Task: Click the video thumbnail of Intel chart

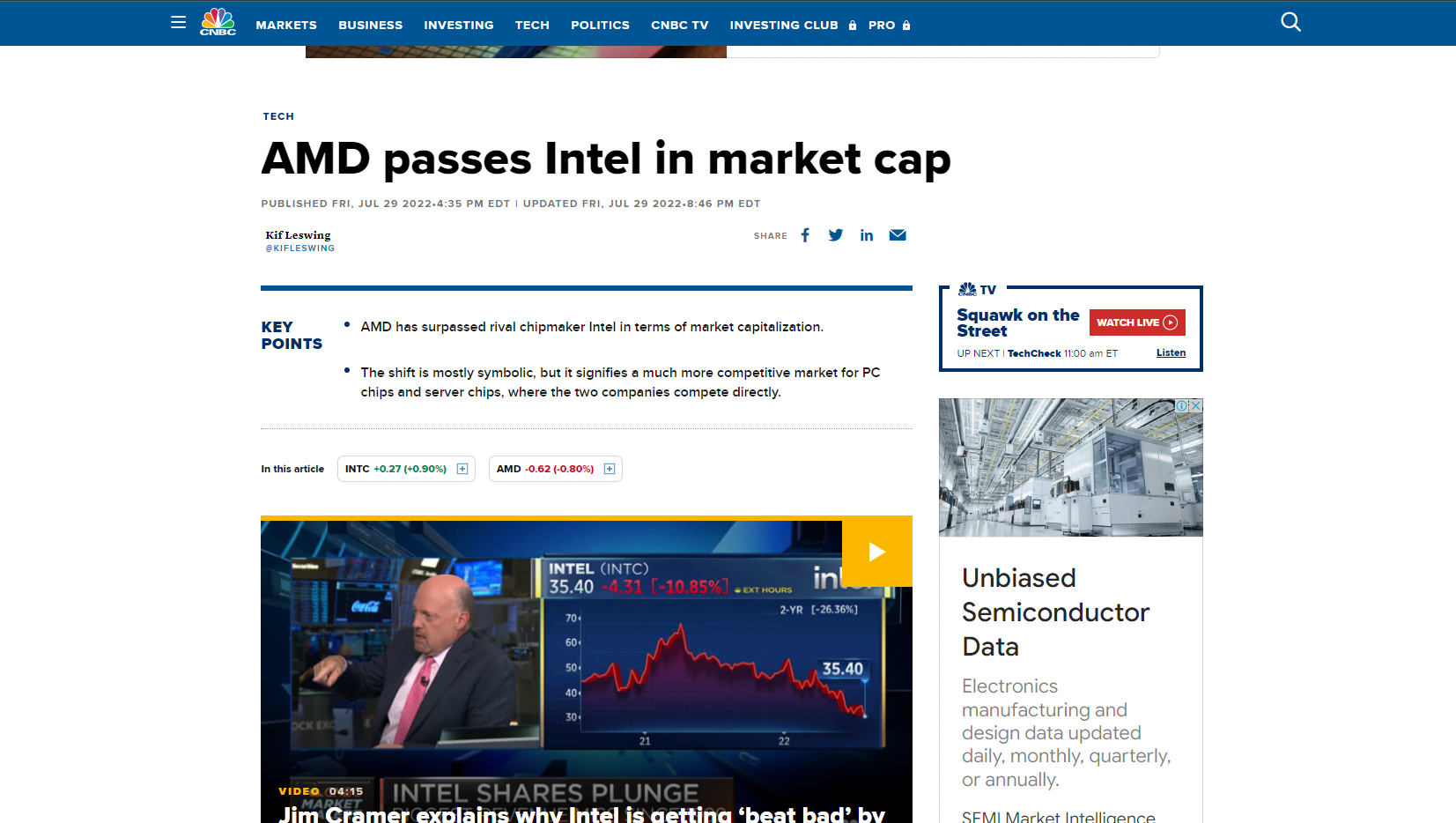Action: tap(587, 670)
